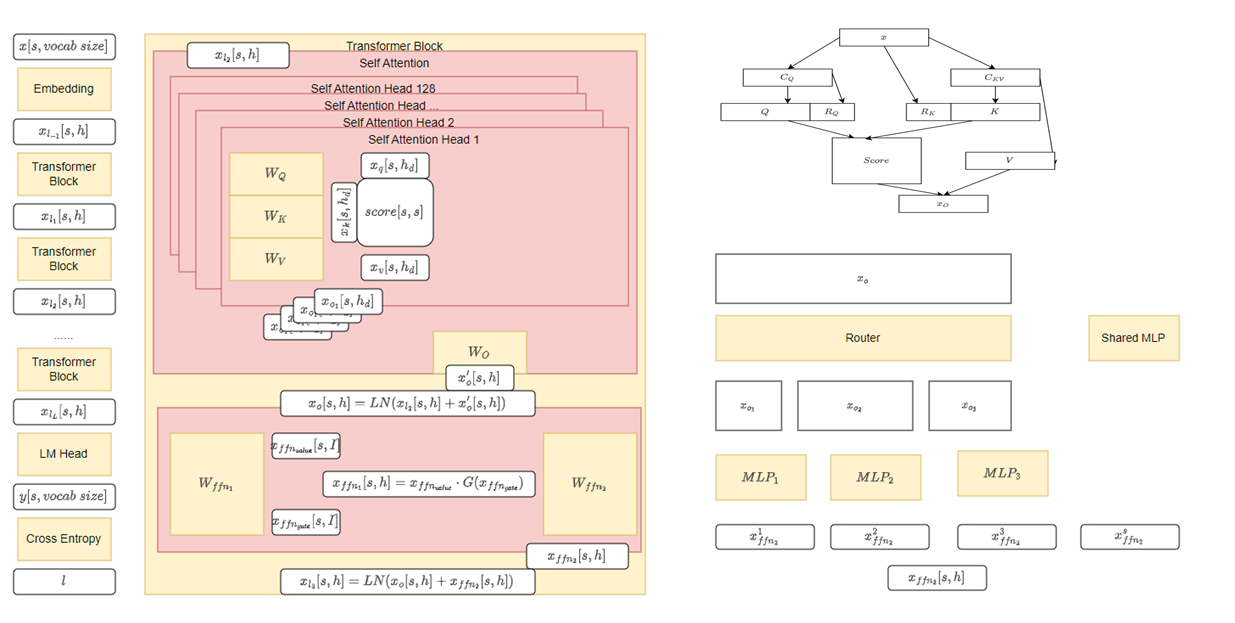The height and width of the screenshot is (623, 1235).
Task: Select Transformer Block directly above x_{lL}[s,h]
Action: point(64,369)
